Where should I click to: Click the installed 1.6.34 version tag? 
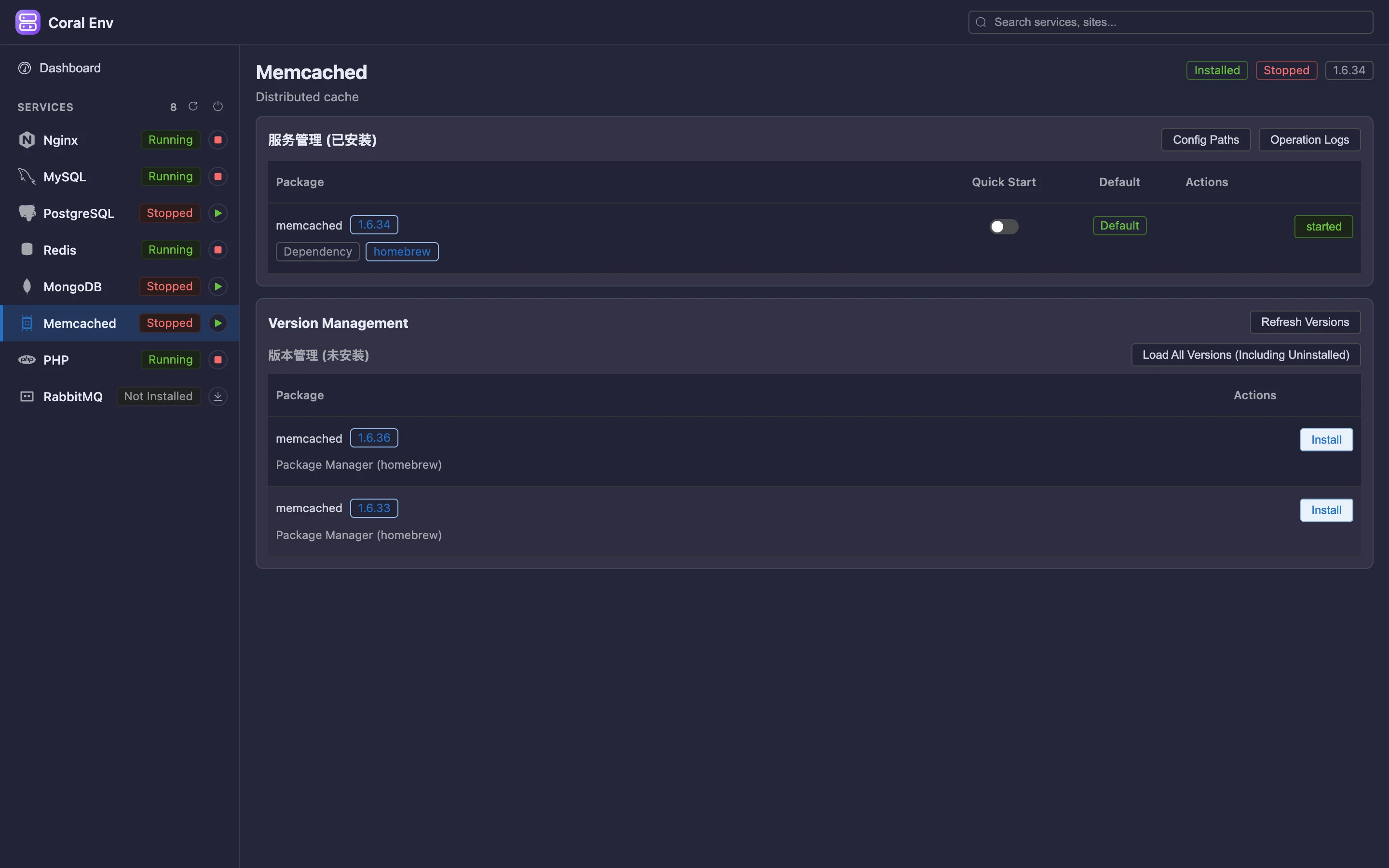374,225
